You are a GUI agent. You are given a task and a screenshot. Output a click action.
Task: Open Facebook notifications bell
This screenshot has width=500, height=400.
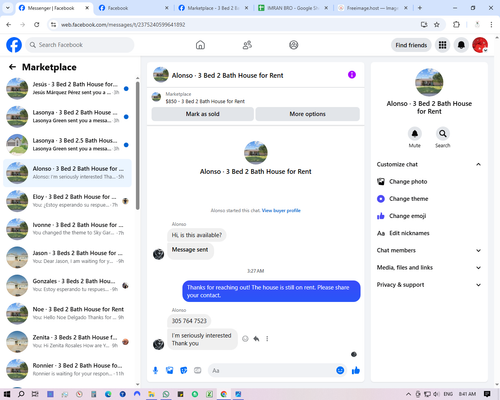click(x=461, y=45)
